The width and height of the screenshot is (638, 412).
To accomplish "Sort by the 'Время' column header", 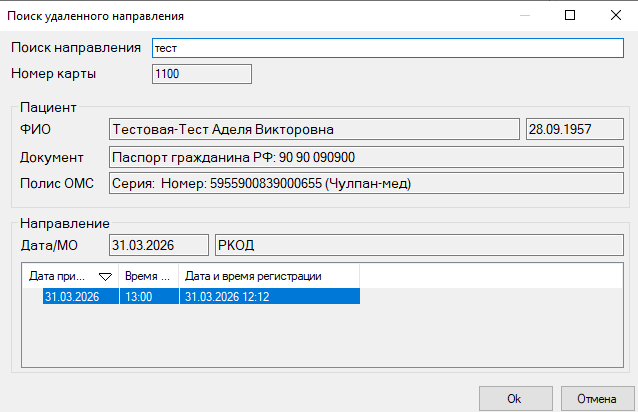I will (x=149, y=276).
